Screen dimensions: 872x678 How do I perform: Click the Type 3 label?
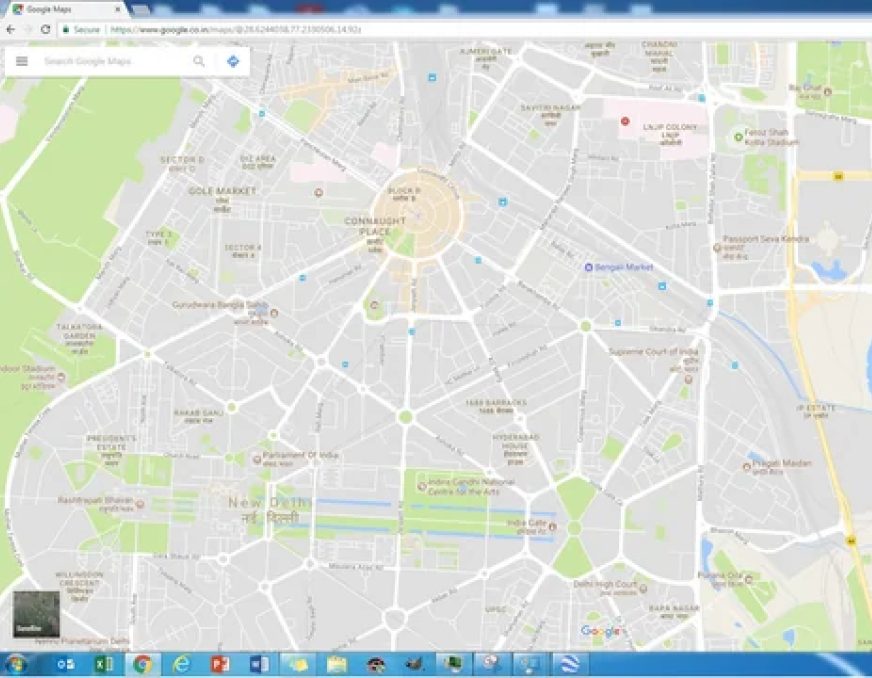point(158,234)
